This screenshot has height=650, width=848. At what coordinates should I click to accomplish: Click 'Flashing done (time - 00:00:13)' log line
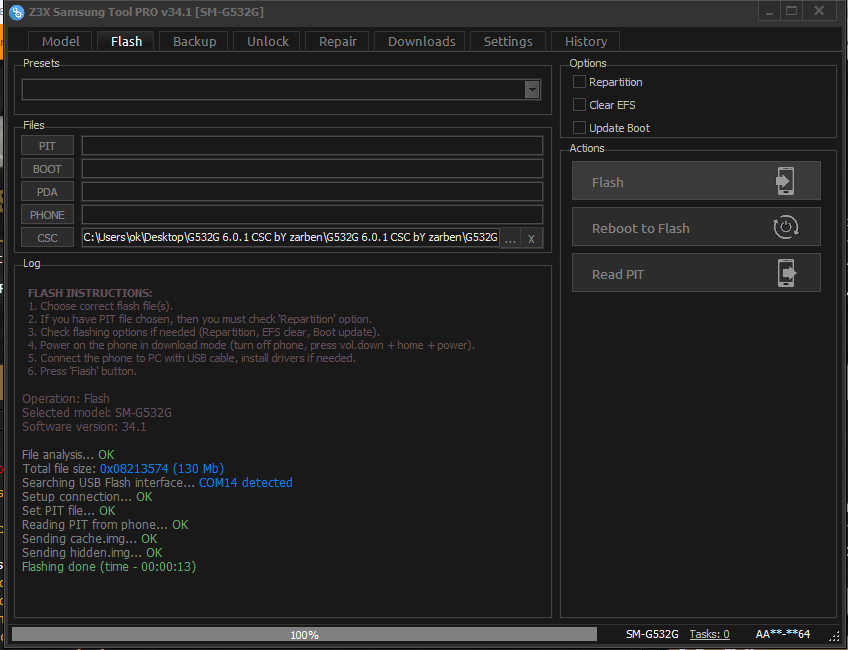[x=109, y=567]
